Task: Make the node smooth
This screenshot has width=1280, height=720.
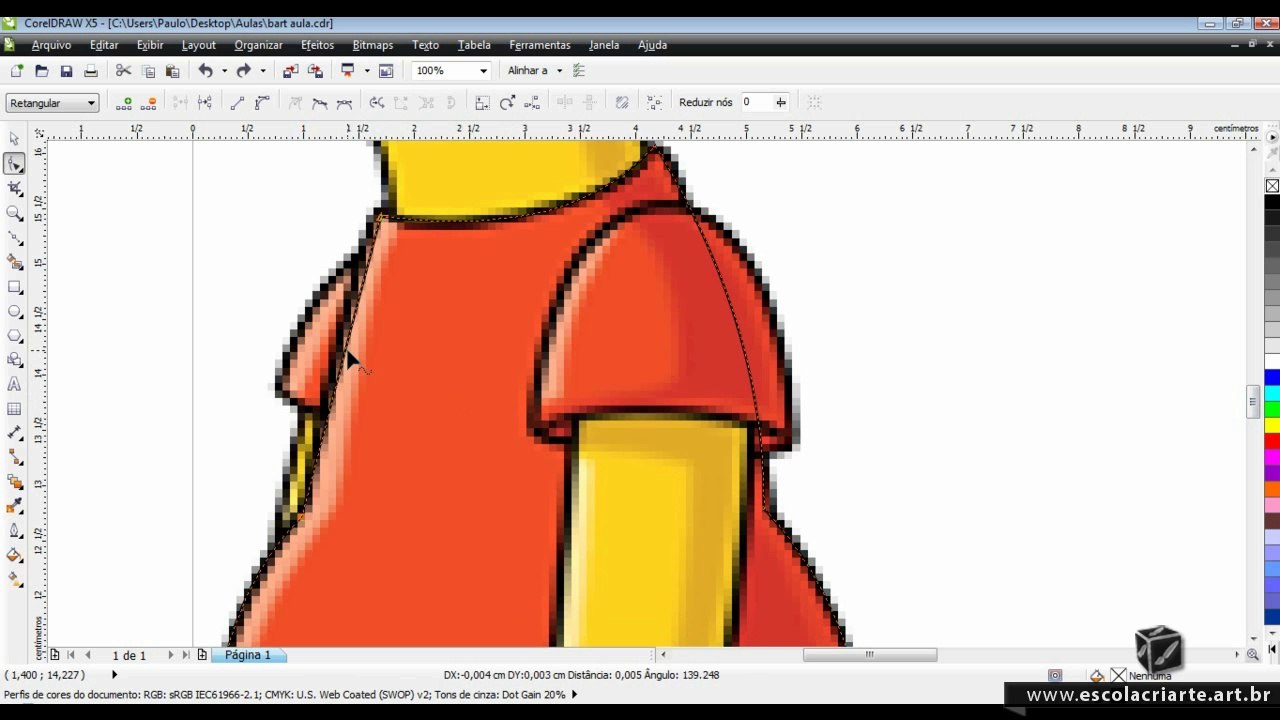Action: (320, 102)
